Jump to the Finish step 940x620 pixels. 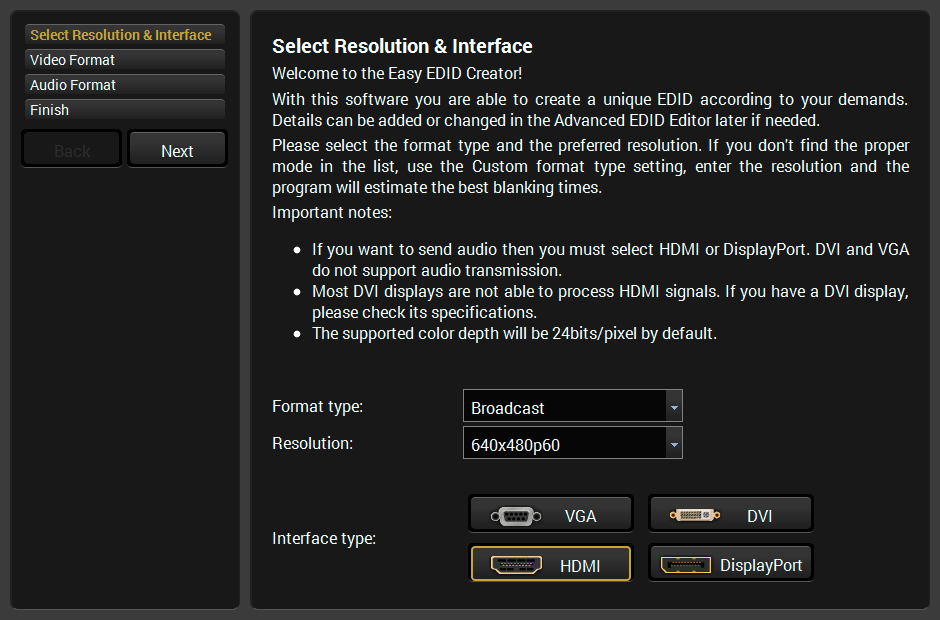[x=124, y=110]
